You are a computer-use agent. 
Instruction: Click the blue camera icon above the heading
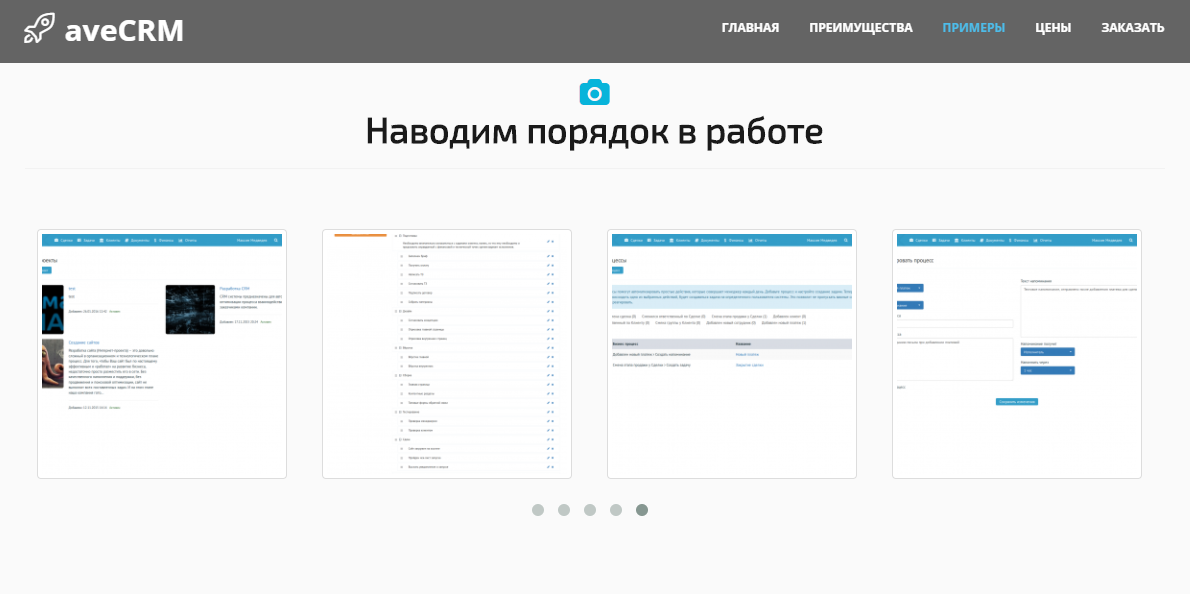pyautogui.click(x=597, y=92)
